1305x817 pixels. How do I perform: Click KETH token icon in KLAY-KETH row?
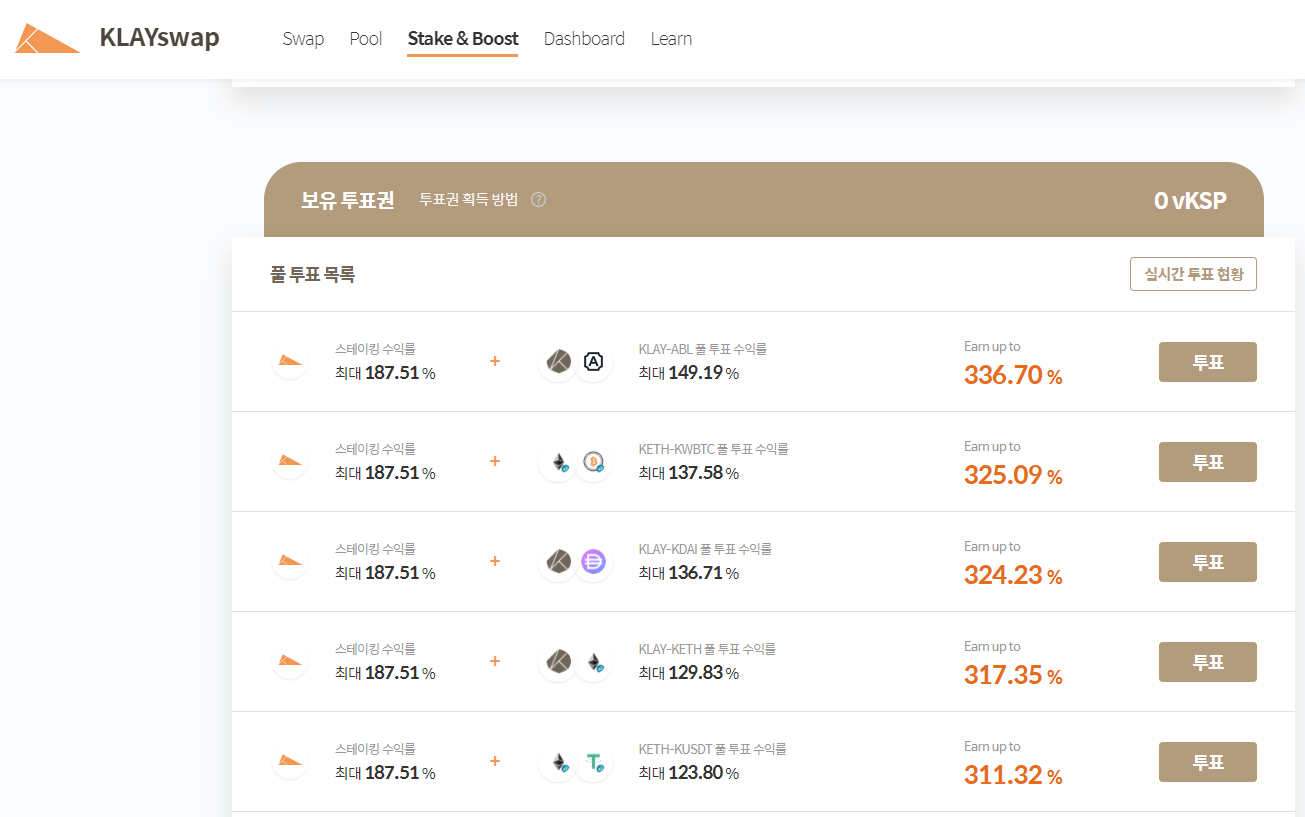pos(593,662)
